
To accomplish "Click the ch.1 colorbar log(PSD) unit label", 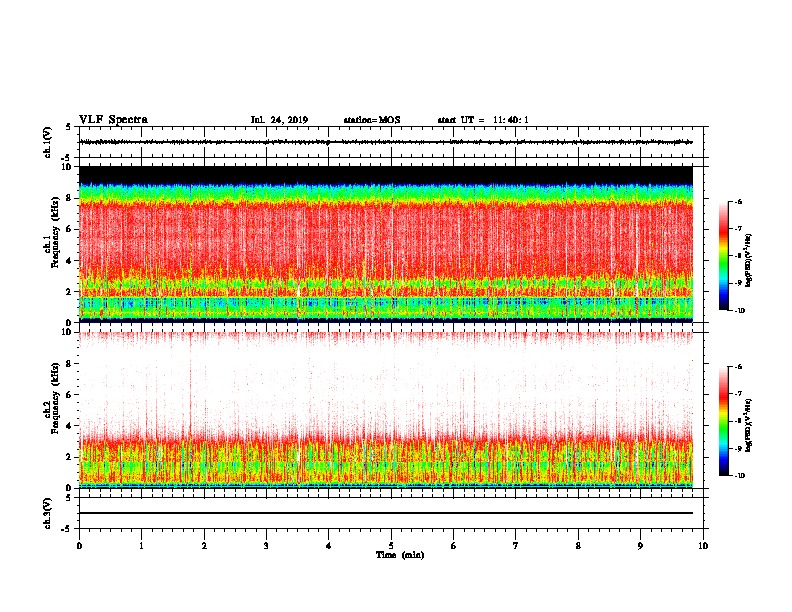I will 749,261.
